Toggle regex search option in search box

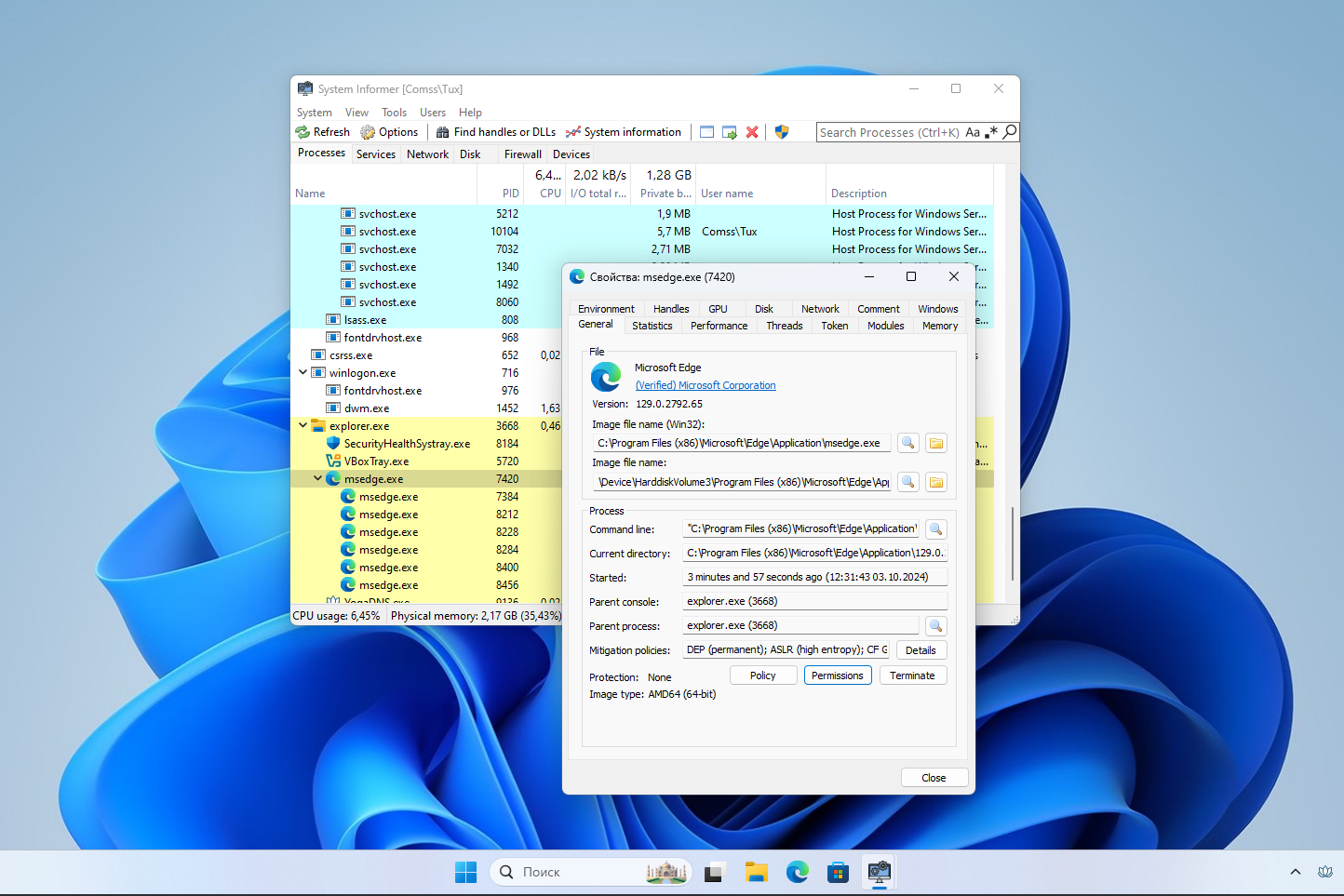991,132
